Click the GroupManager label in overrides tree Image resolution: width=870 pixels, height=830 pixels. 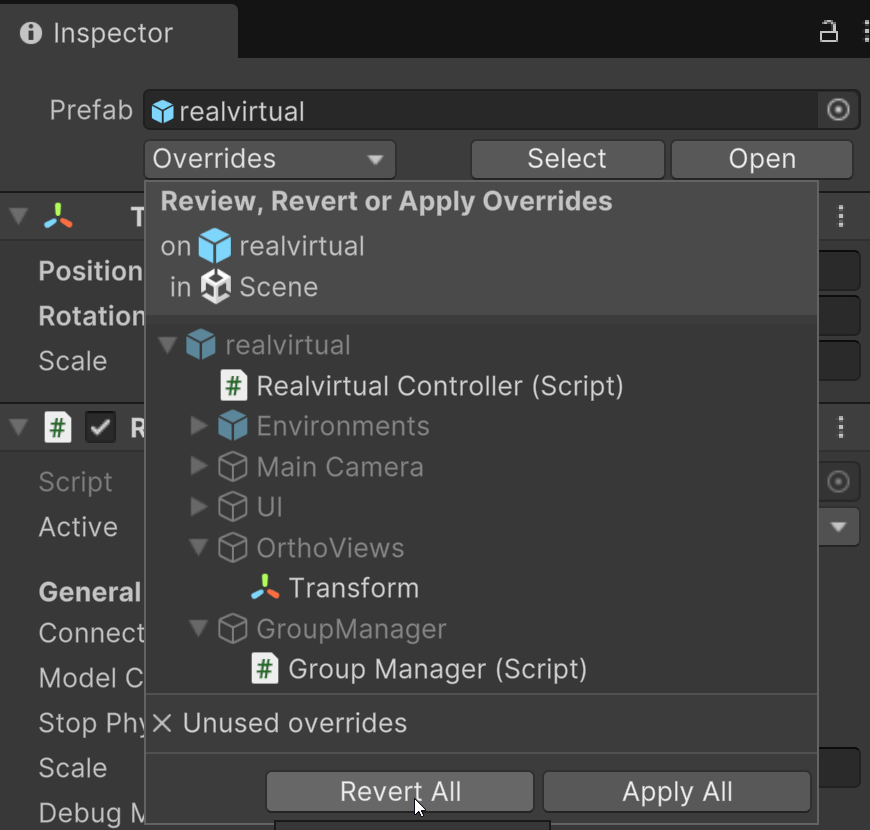pos(351,629)
